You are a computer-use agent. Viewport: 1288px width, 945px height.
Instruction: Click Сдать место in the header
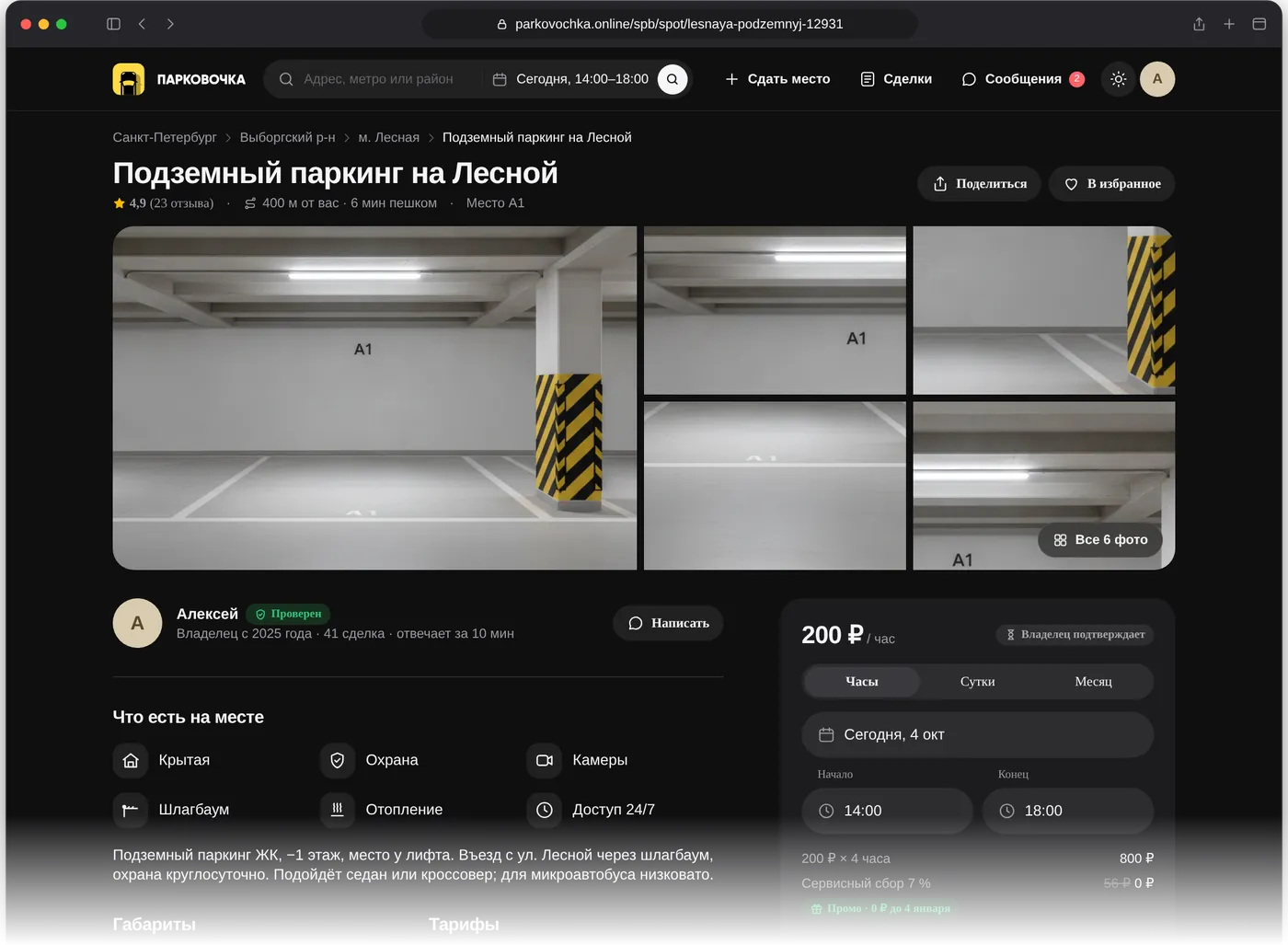pos(777,79)
